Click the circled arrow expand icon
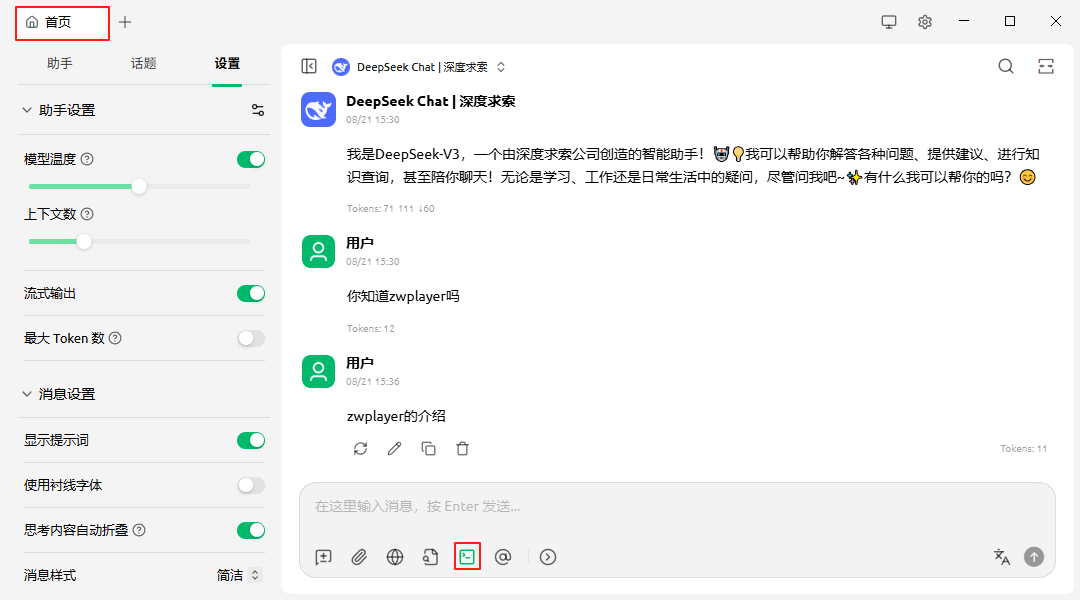This screenshot has width=1080, height=600. (x=548, y=557)
